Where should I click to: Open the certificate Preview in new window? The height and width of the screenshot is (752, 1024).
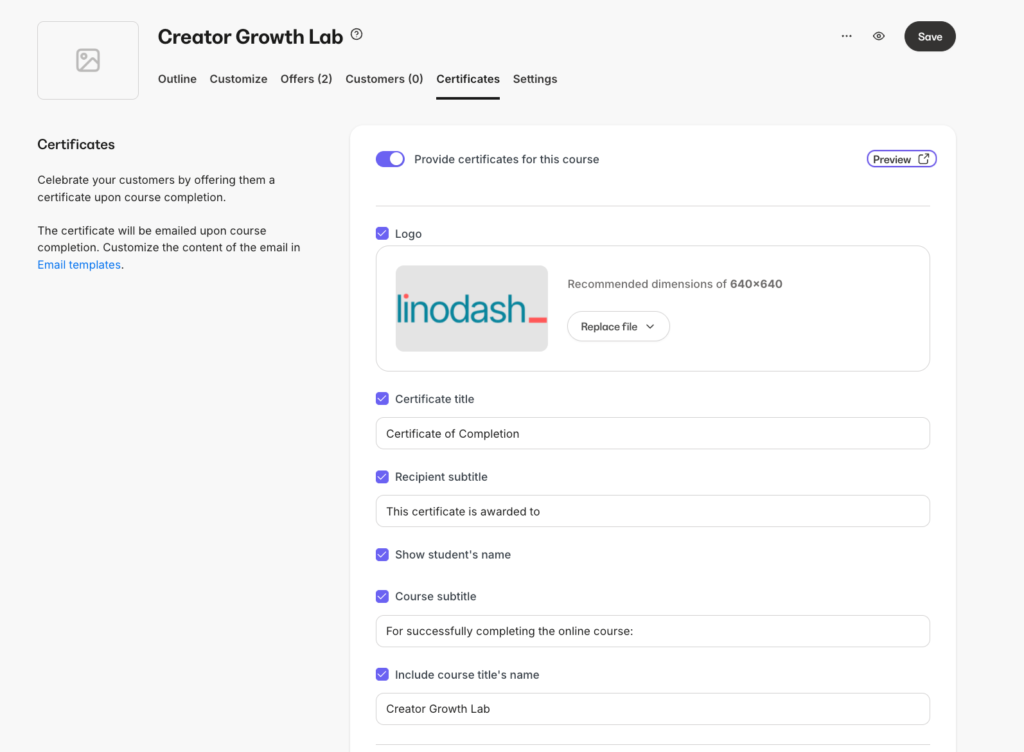pyautogui.click(x=901, y=159)
